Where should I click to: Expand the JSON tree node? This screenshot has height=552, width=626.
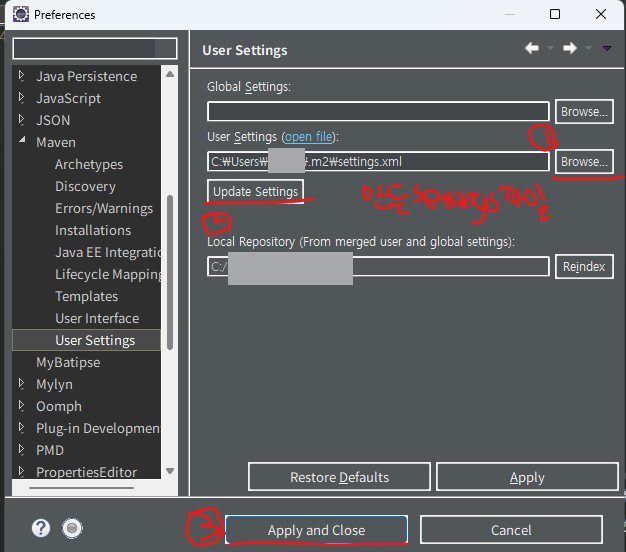click(x=22, y=119)
